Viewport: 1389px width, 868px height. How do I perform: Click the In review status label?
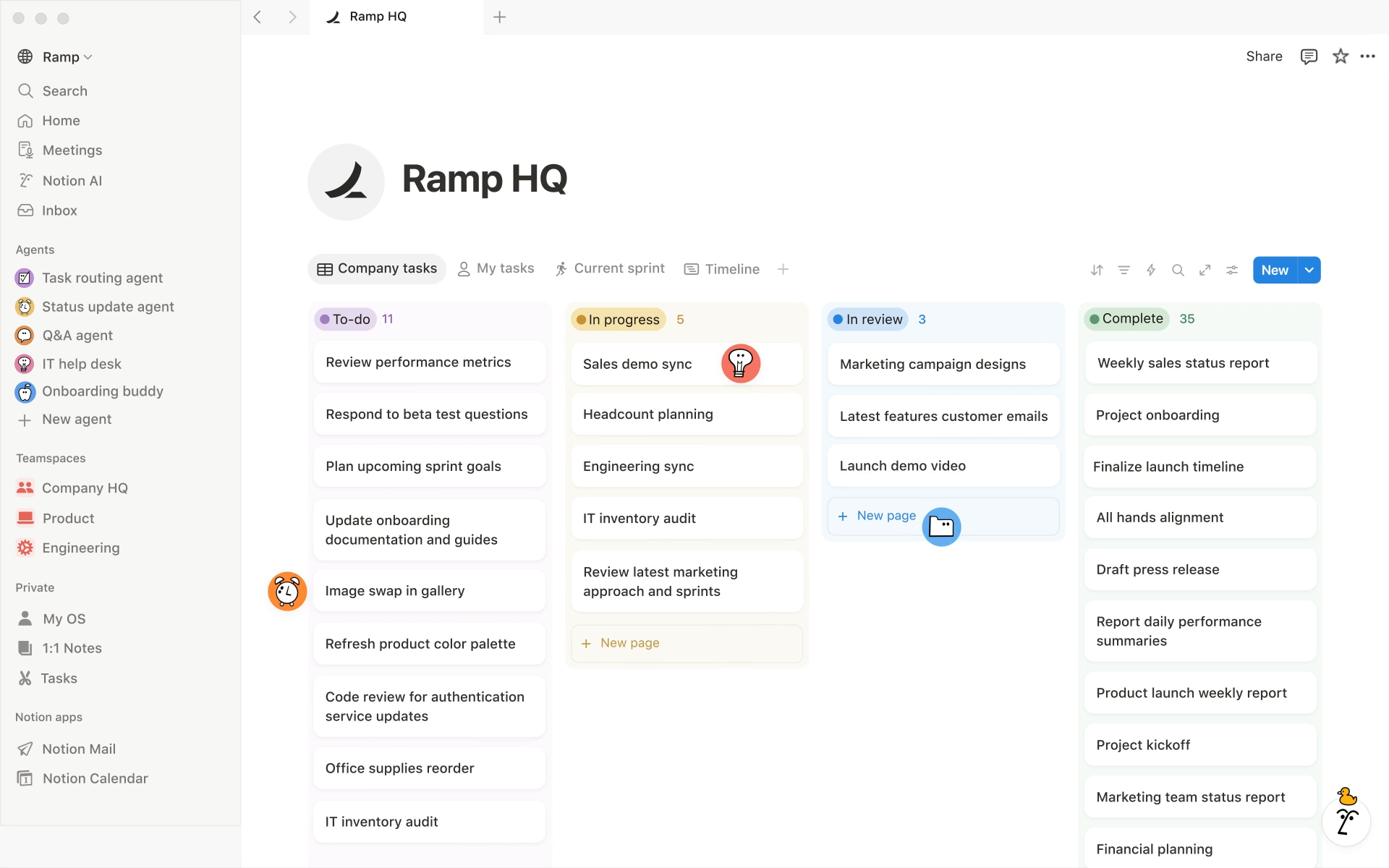click(868, 320)
